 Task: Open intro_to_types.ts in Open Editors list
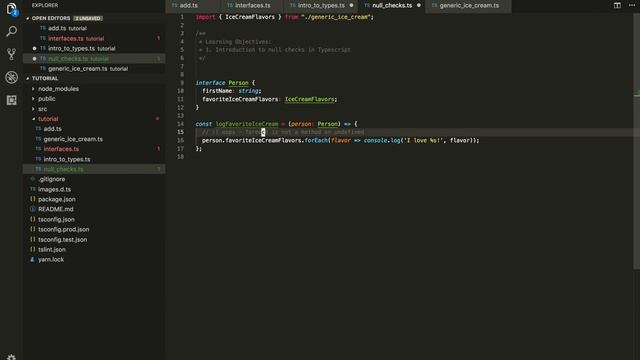[x=94, y=49]
